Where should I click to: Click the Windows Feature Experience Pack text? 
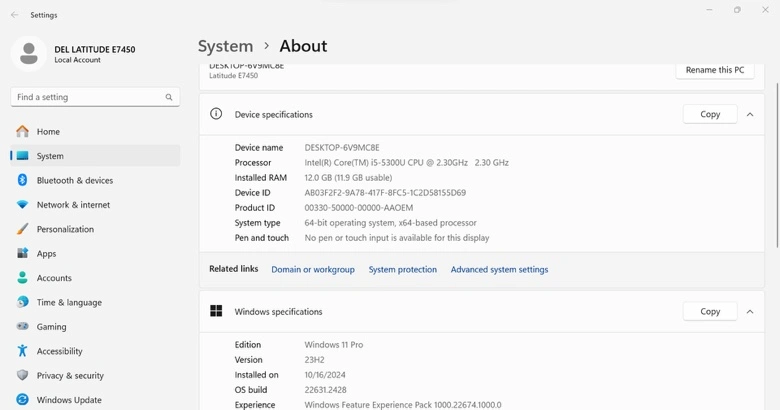pyautogui.click(x=403, y=405)
